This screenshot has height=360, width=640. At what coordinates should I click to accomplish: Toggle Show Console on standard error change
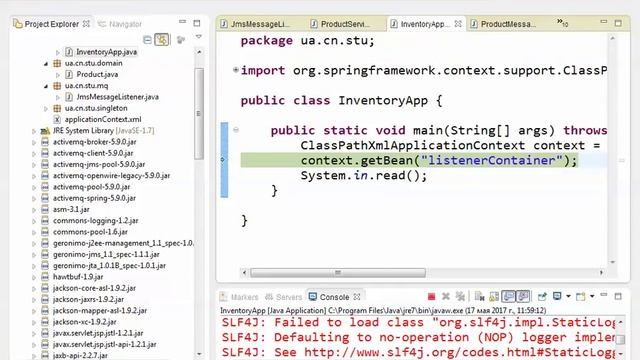click(523, 296)
